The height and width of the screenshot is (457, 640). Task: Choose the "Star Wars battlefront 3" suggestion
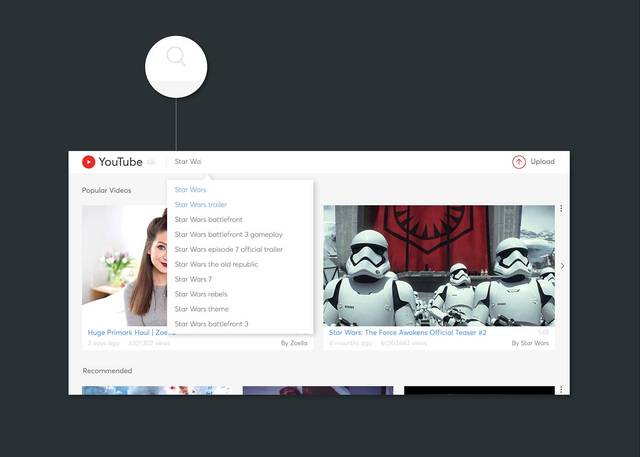(x=211, y=324)
